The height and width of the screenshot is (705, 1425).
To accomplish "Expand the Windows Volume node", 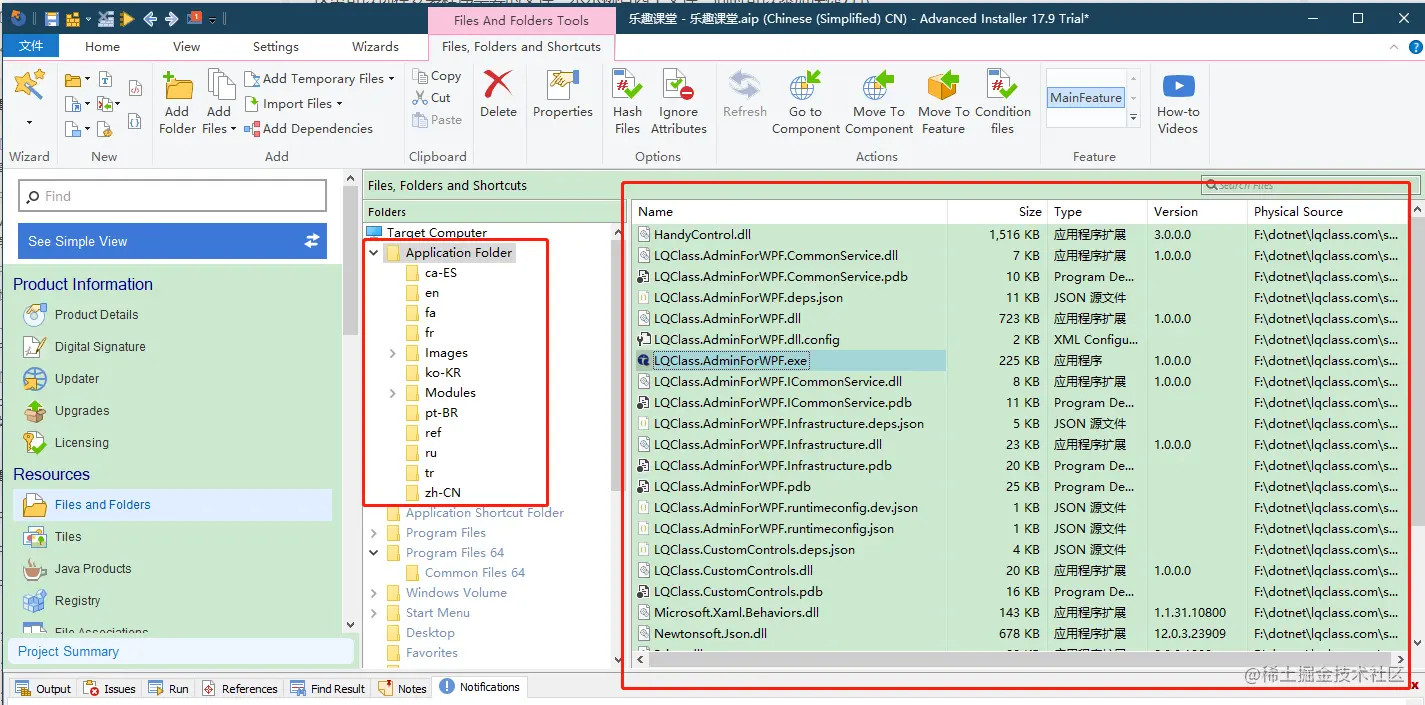I will point(374,593).
